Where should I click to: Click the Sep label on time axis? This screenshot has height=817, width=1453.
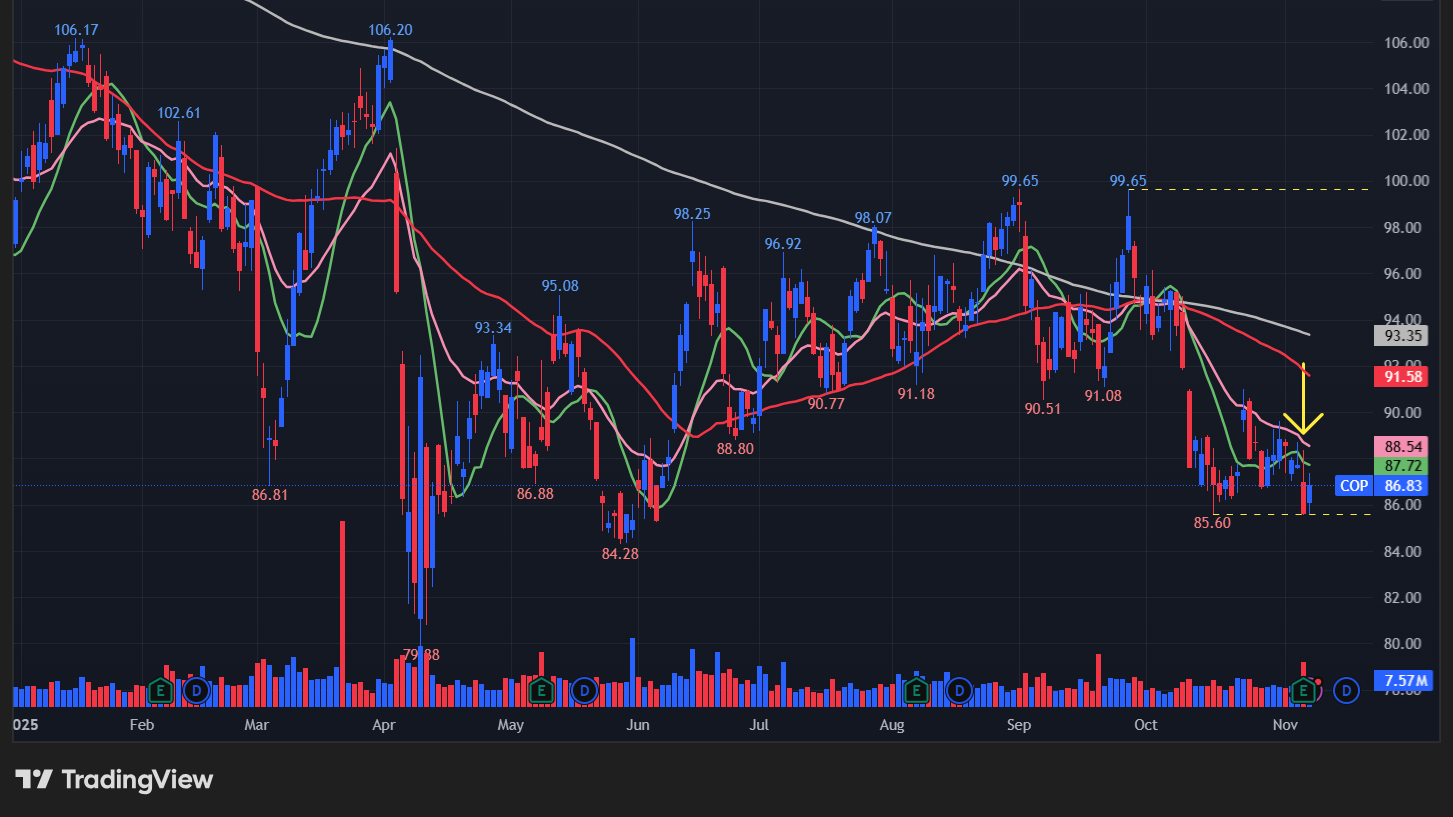pyautogui.click(x=1018, y=724)
